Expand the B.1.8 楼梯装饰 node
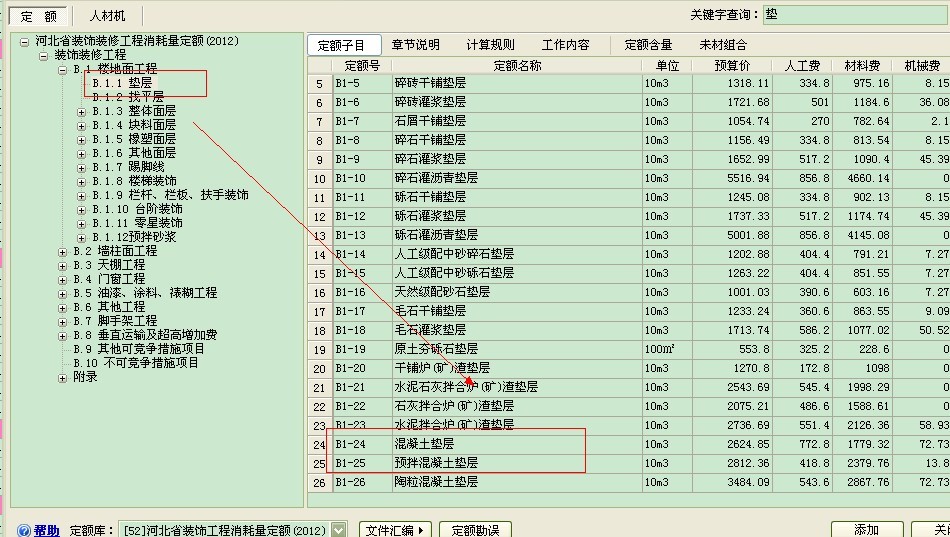The height and width of the screenshot is (537, 950). click(x=81, y=181)
